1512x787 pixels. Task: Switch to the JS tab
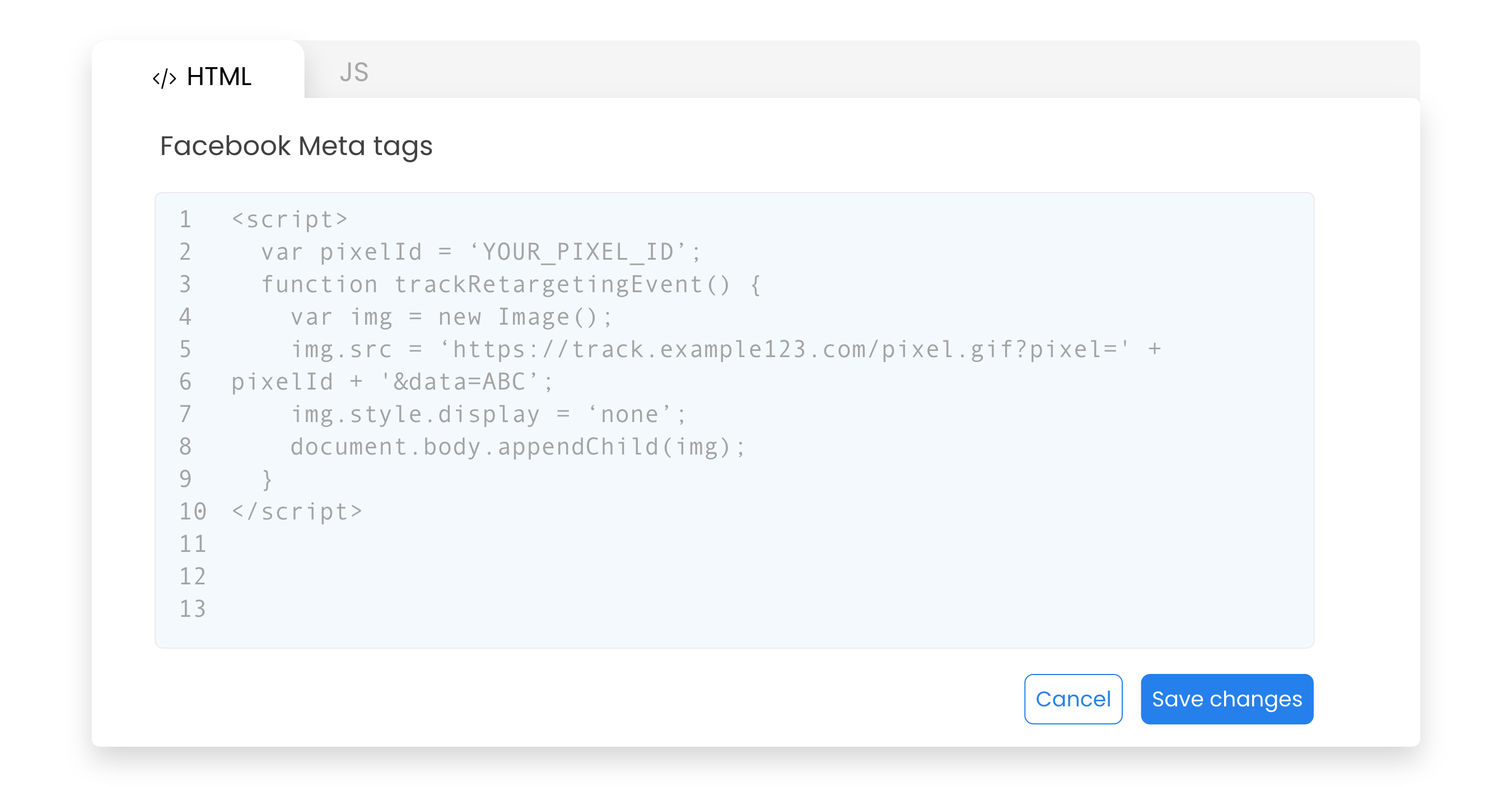tap(354, 72)
